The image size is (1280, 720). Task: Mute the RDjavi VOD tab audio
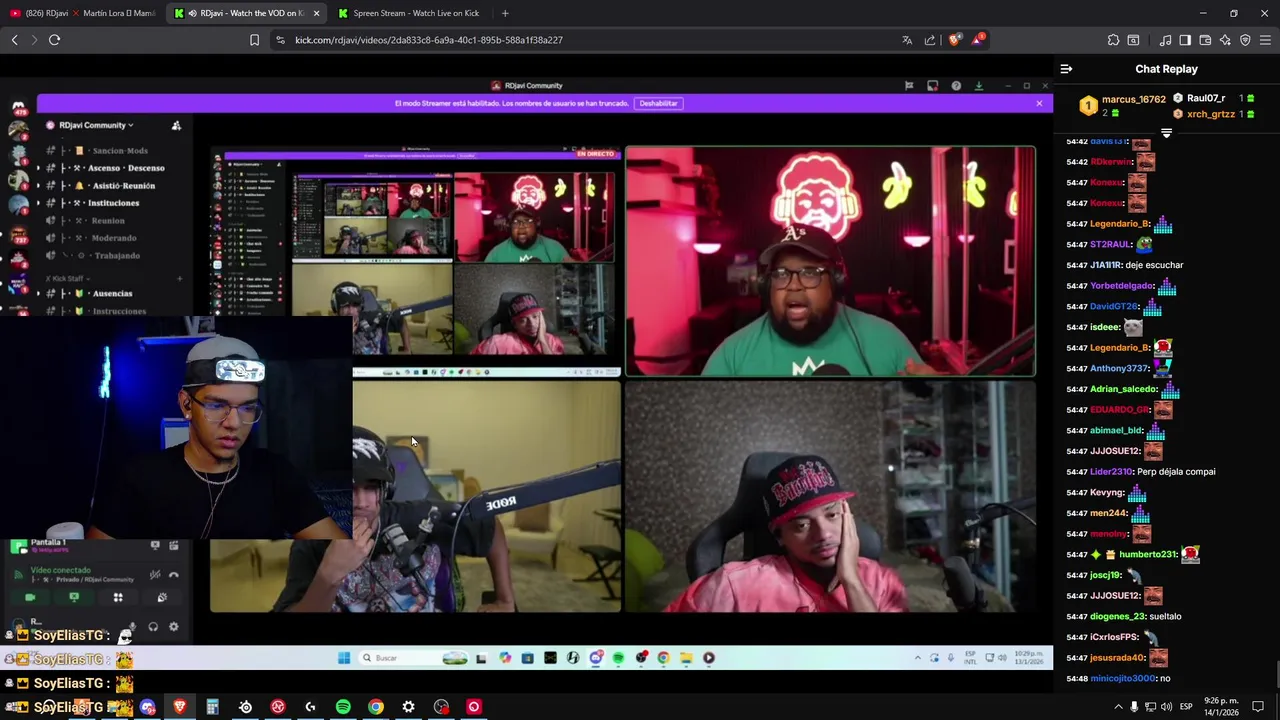point(191,13)
